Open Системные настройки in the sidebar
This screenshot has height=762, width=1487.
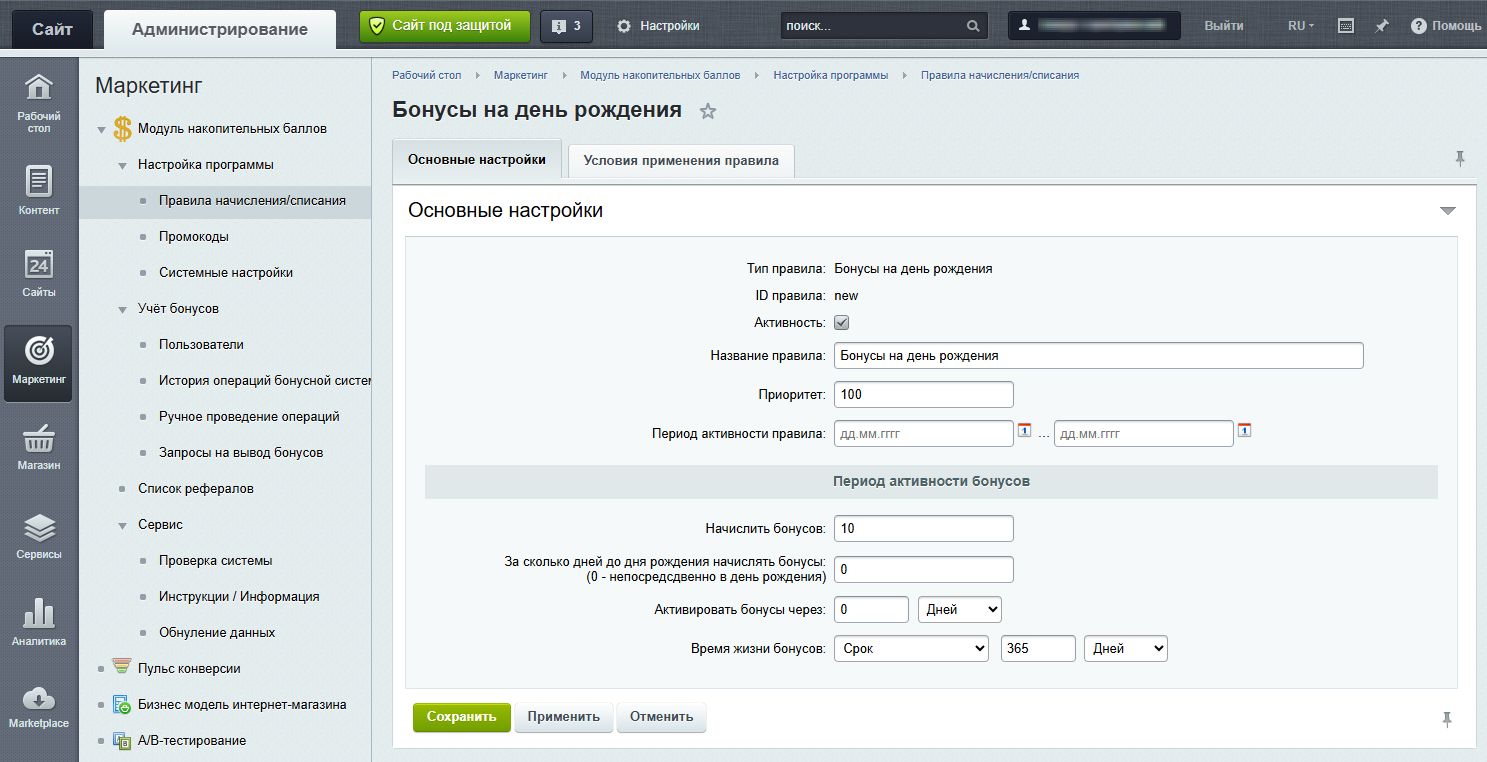(x=226, y=273)
